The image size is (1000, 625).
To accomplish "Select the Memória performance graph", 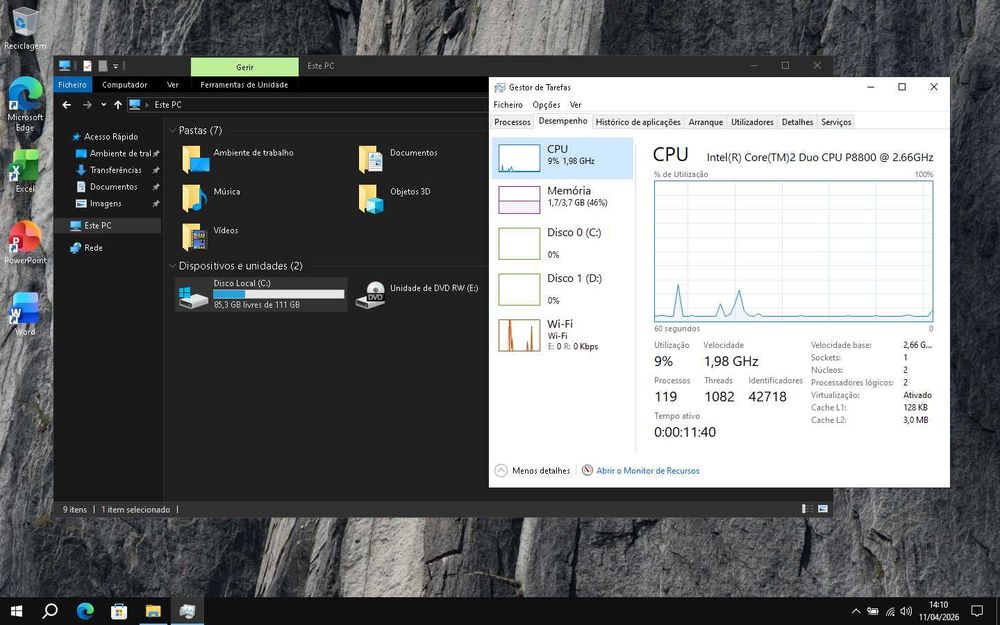I will [x=518, y=200].
